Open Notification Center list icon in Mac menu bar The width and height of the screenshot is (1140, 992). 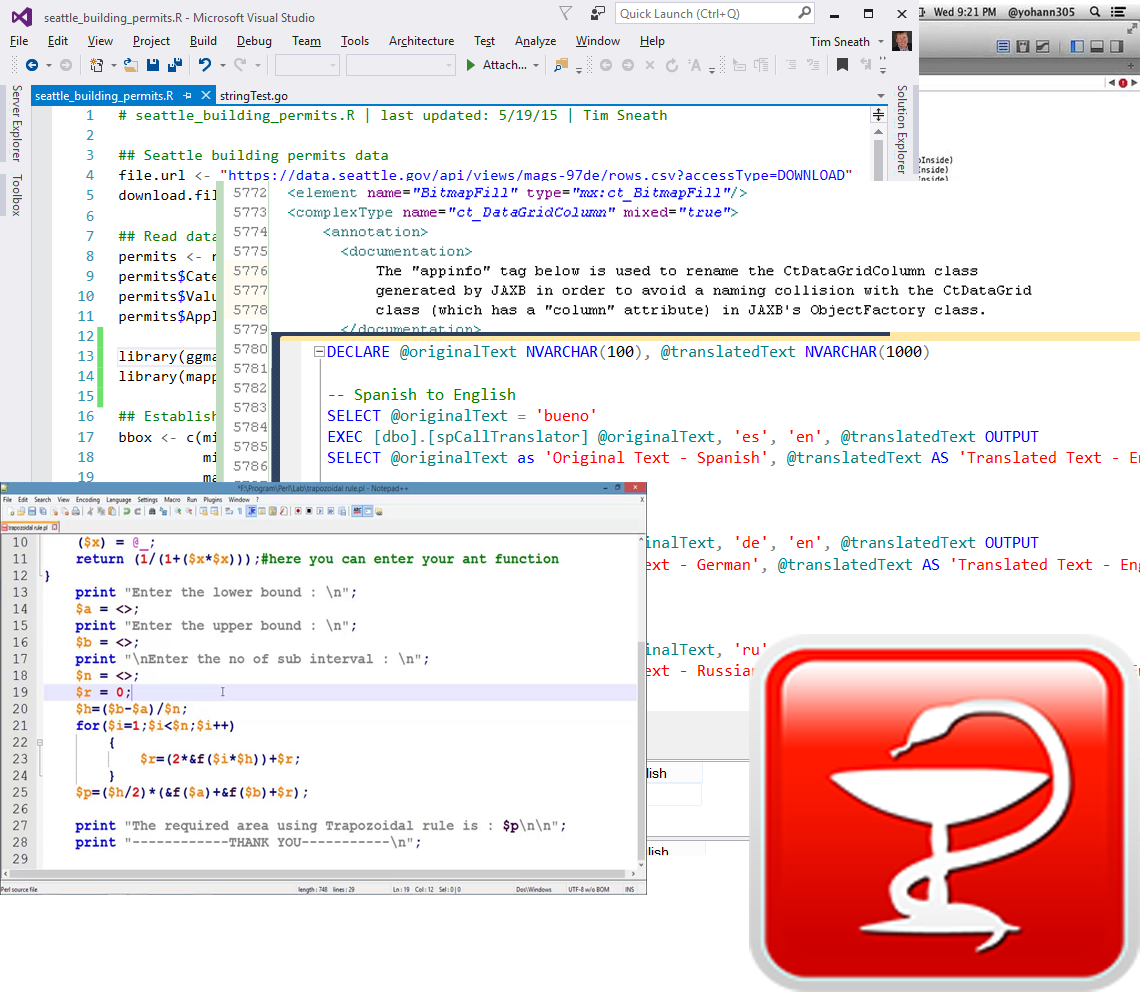click(x=1118, y=12)
